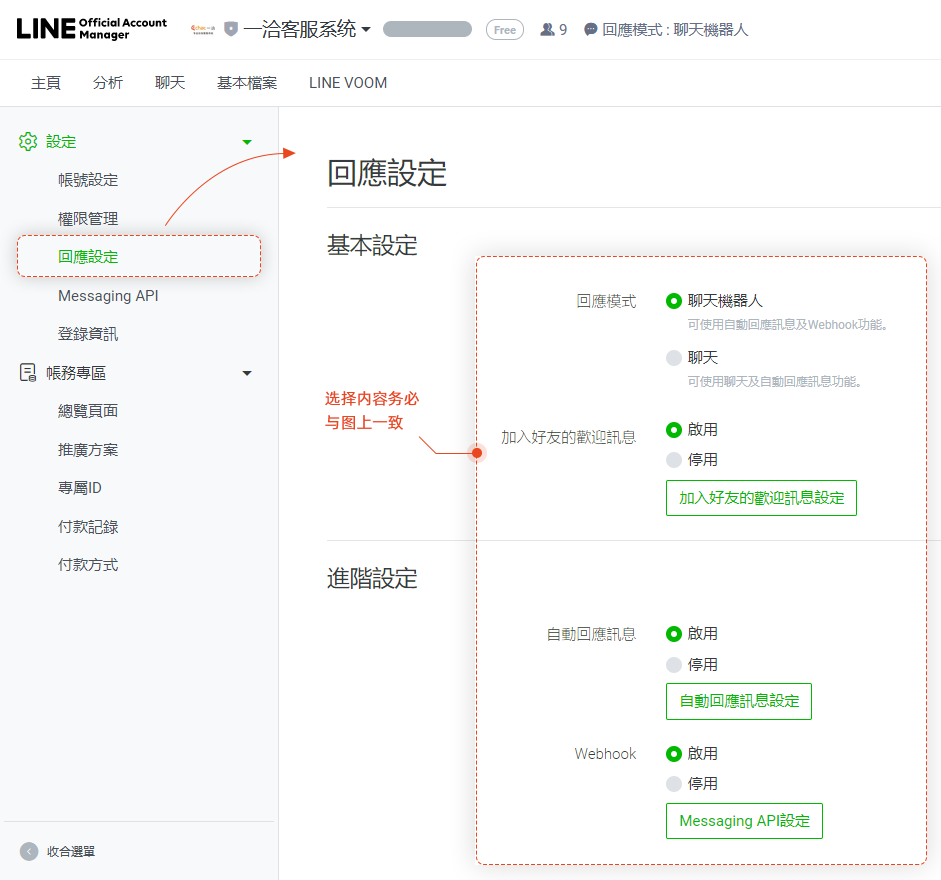Click the gear icon next to 設定
This screenshot has width=941, height=880.
point(28,142)
